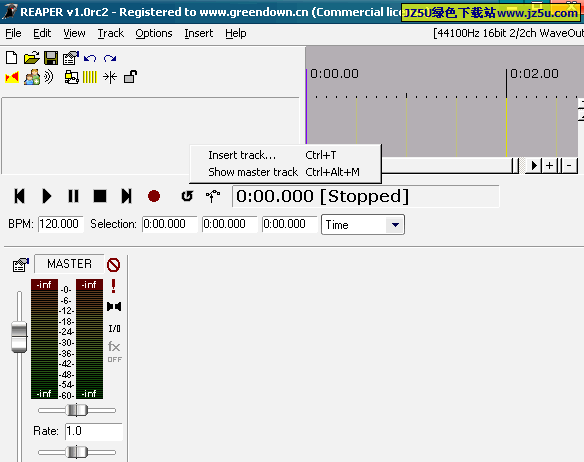Screen dimensions: 584x462
Task: Toggle the yellow grid lines icon
Action: 90,77
